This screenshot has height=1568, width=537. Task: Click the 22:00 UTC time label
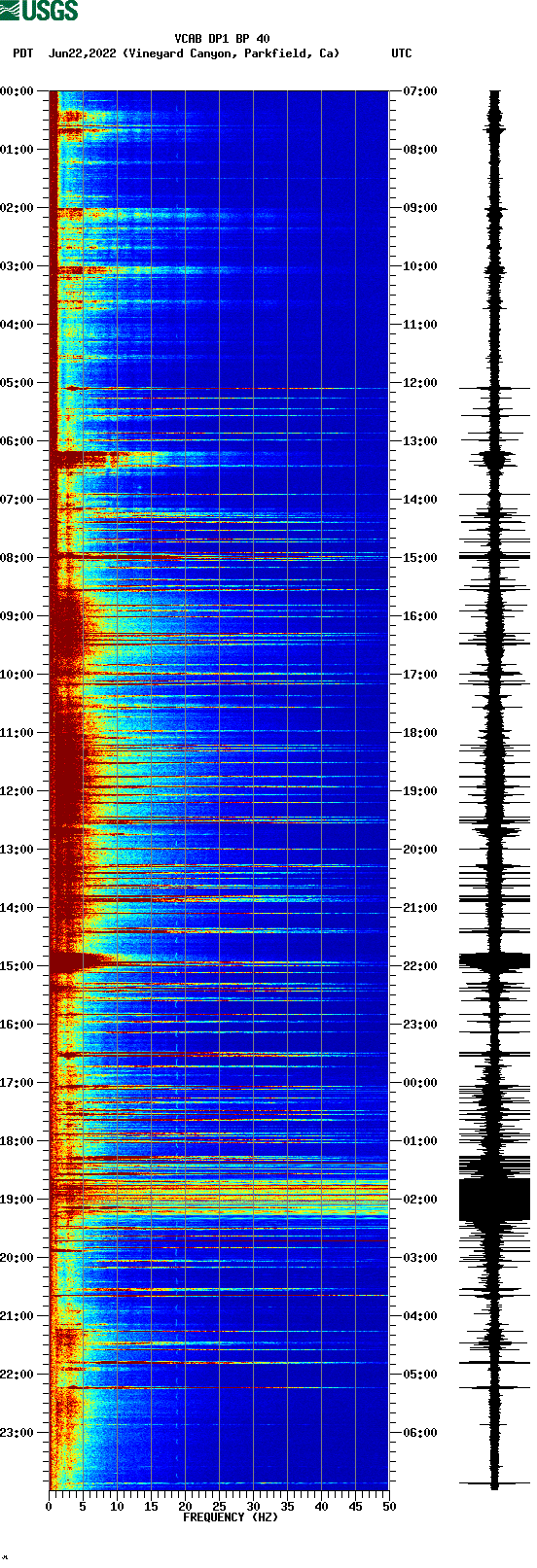(420, 966)
